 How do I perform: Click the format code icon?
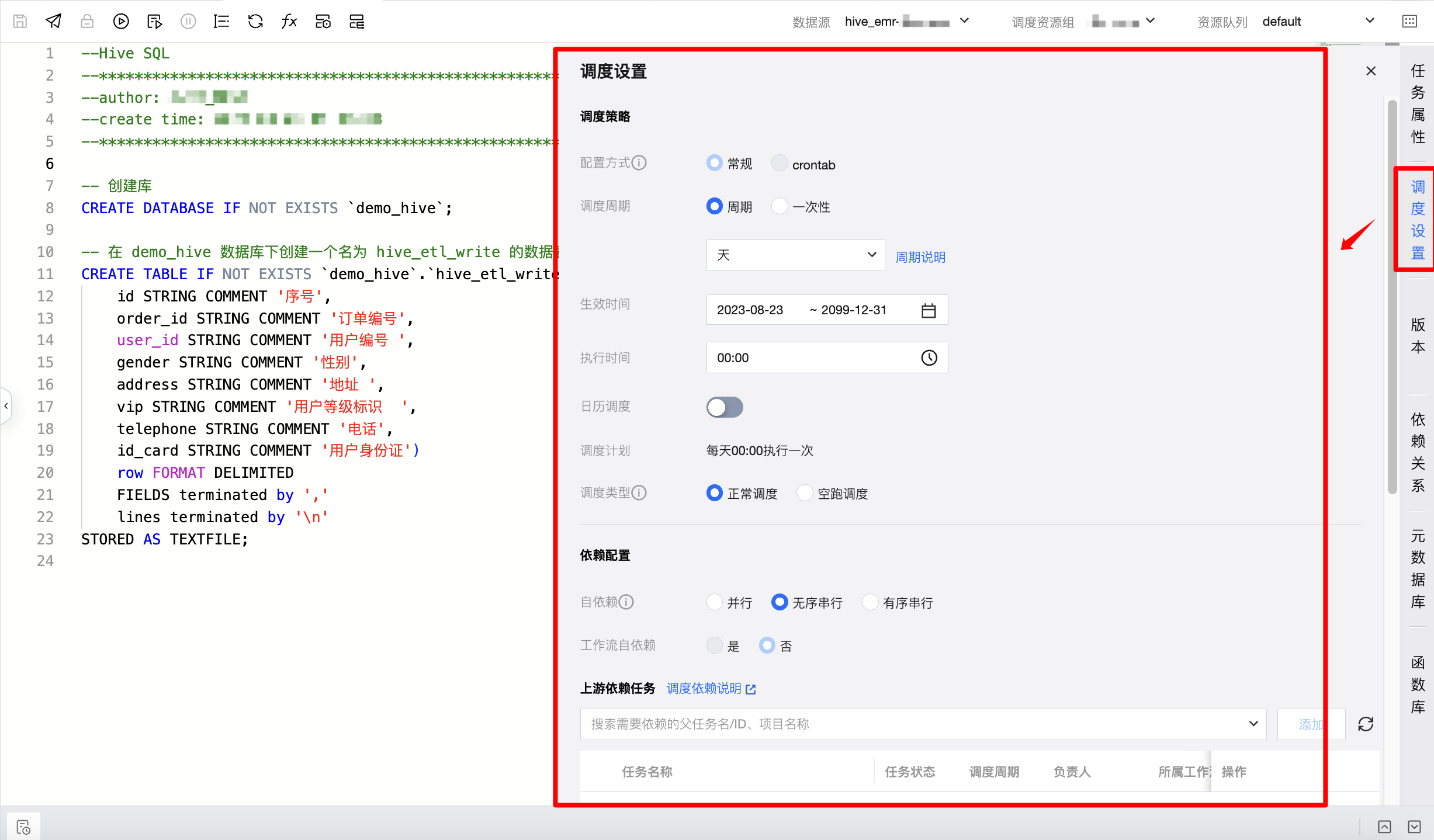click(221, 22)
